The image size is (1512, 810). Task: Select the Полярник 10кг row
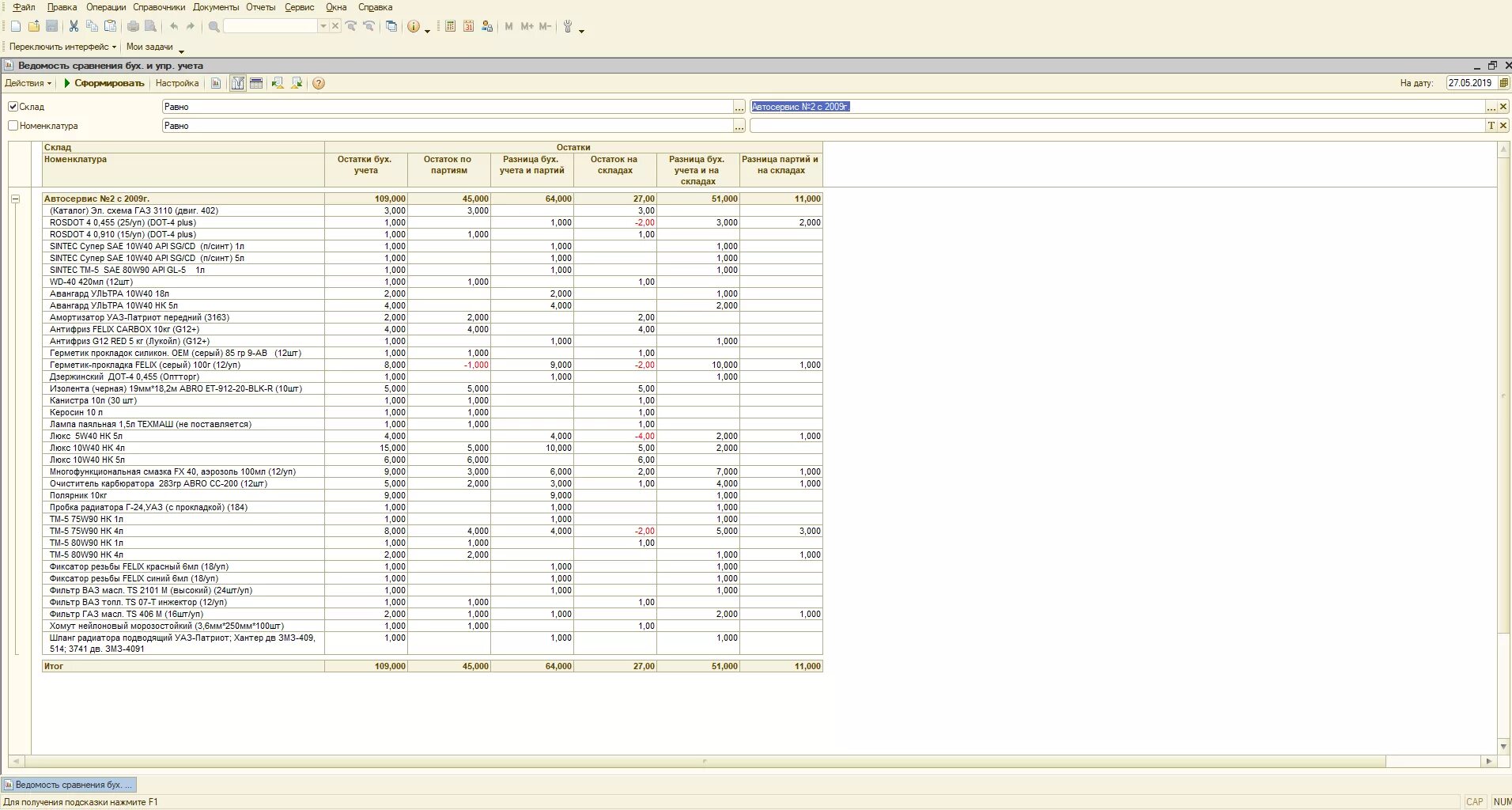(x=432, y=495)
